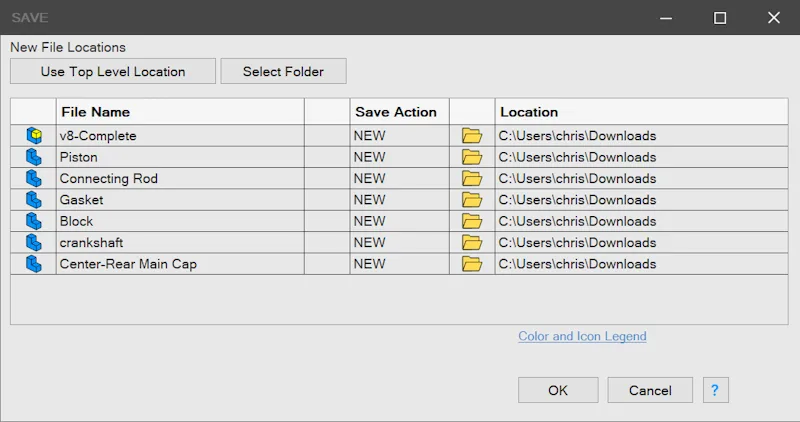Viewport: 800px width, 422px height.
Task: Open folder browser for Center-Rear Main Cap
Action: tap(472, 264)
